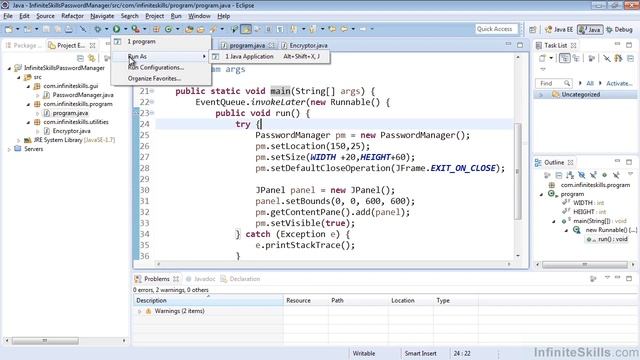
Task: Open the Navigate menu
Action: coord(102,16)
